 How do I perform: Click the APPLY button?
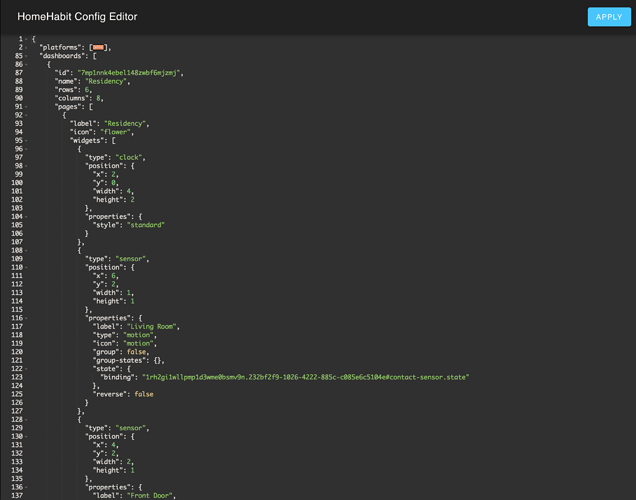coord(609,17)
